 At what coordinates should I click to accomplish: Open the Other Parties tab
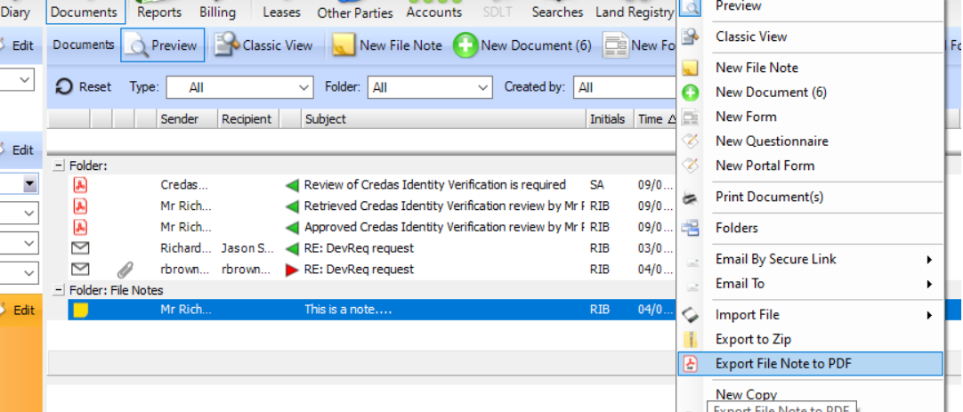click(x=355, y=12)
